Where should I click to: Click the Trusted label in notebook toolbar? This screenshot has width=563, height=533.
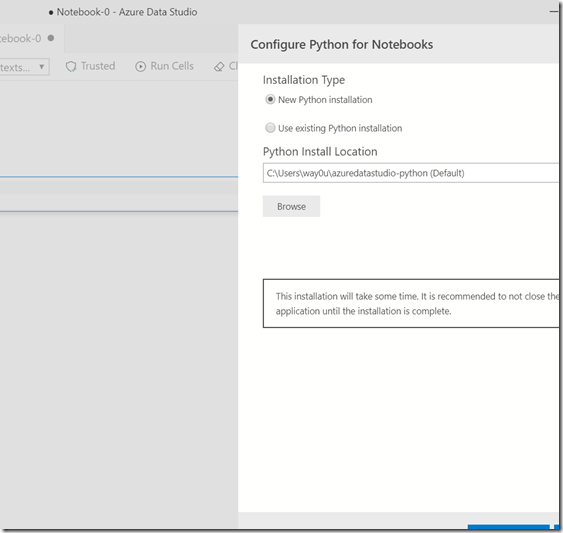point(98,66)
